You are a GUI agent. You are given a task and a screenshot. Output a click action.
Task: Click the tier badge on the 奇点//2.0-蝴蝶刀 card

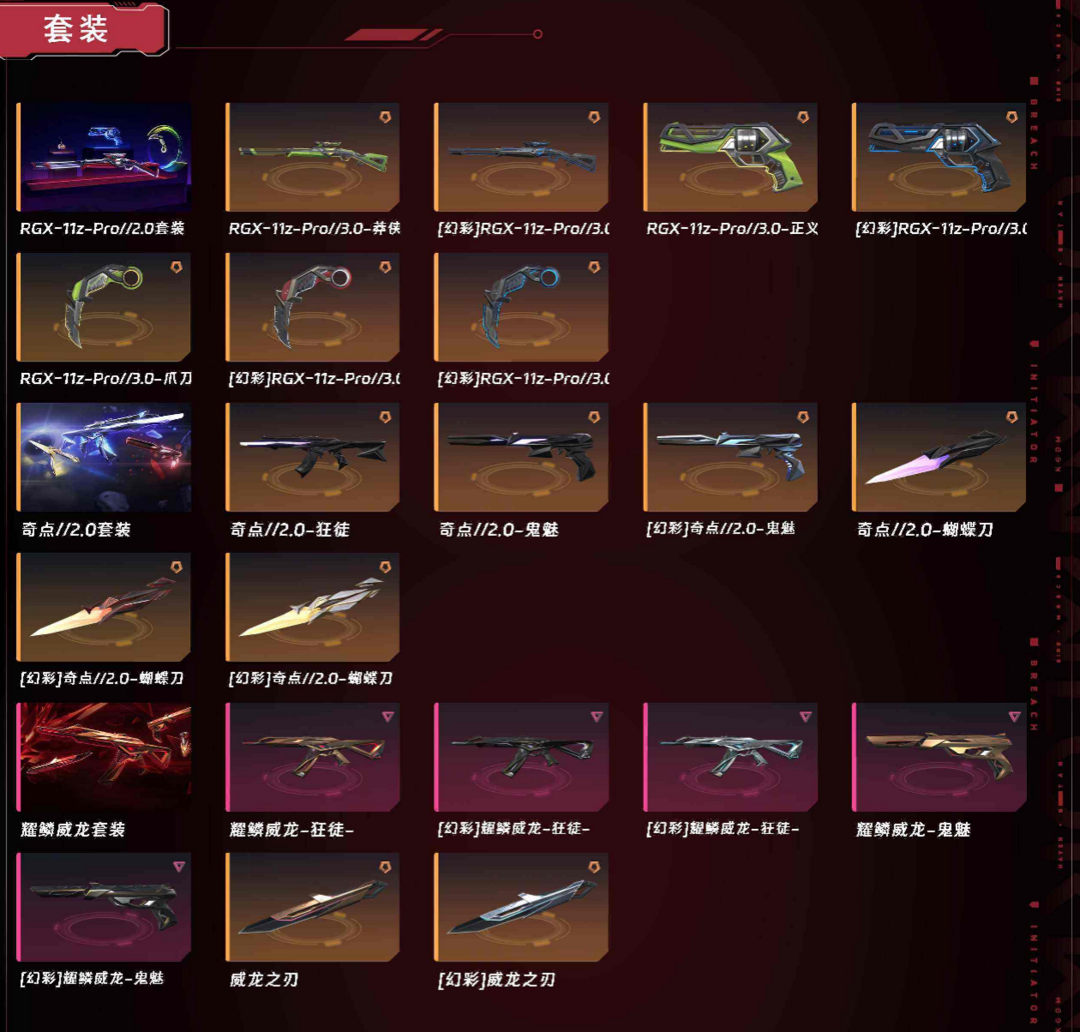tap(1012, 417)
